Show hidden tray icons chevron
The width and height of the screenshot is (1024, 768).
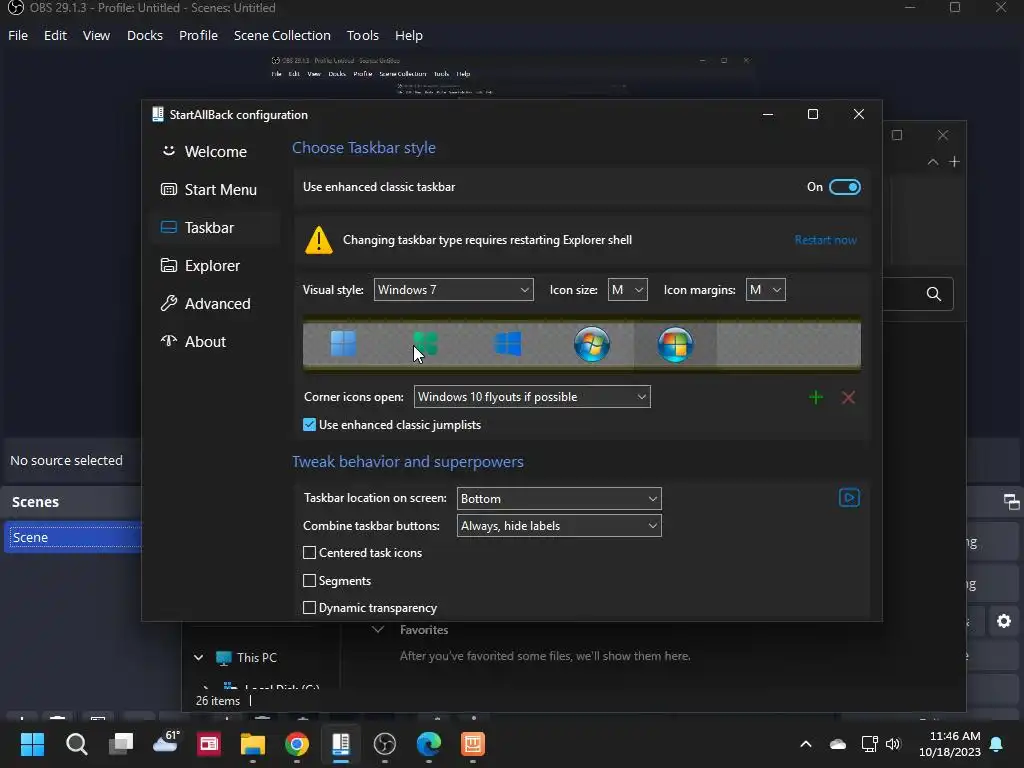[x=806, y=744]
